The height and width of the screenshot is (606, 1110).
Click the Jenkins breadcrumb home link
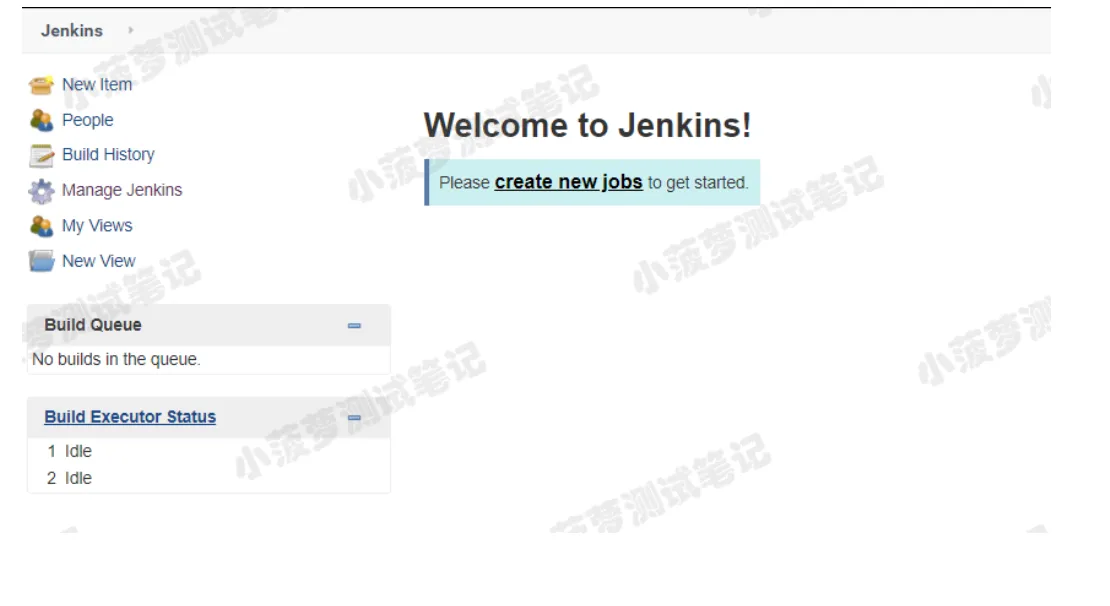click(71, 30)
